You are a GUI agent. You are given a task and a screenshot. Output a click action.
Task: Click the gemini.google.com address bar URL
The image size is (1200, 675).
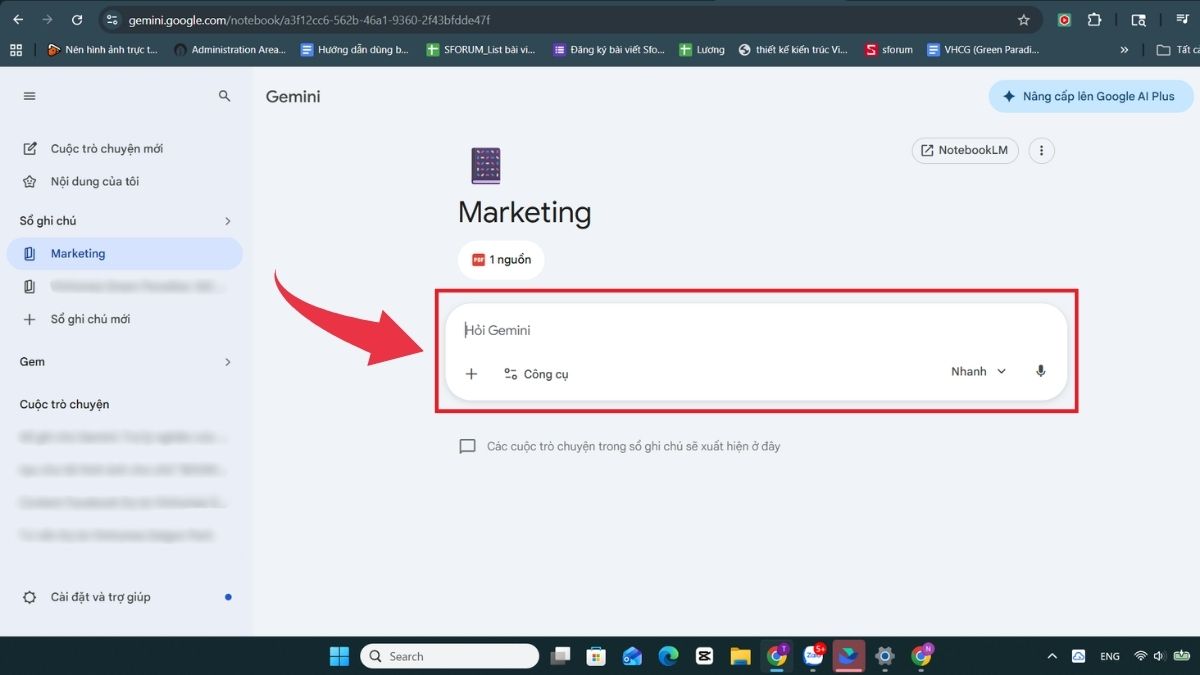[309, 20]
